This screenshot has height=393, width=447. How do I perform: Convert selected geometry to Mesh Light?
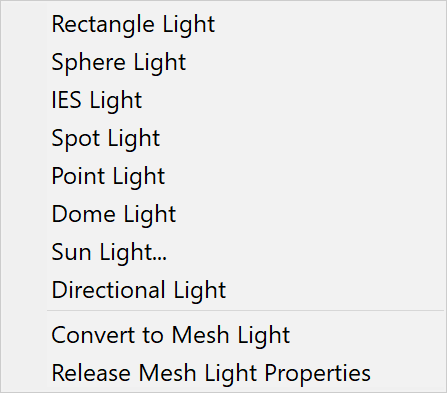click(223, 335)
